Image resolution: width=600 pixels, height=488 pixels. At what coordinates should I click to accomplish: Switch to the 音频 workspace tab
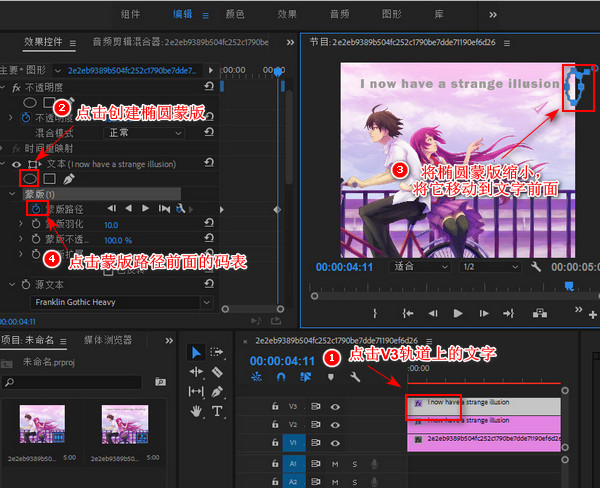[x=339, y=15]
